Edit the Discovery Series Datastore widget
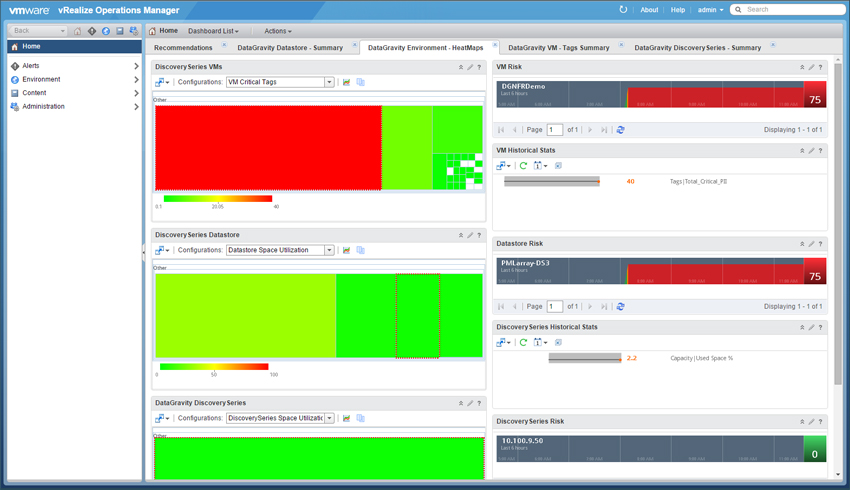 (x=470, y=235)
